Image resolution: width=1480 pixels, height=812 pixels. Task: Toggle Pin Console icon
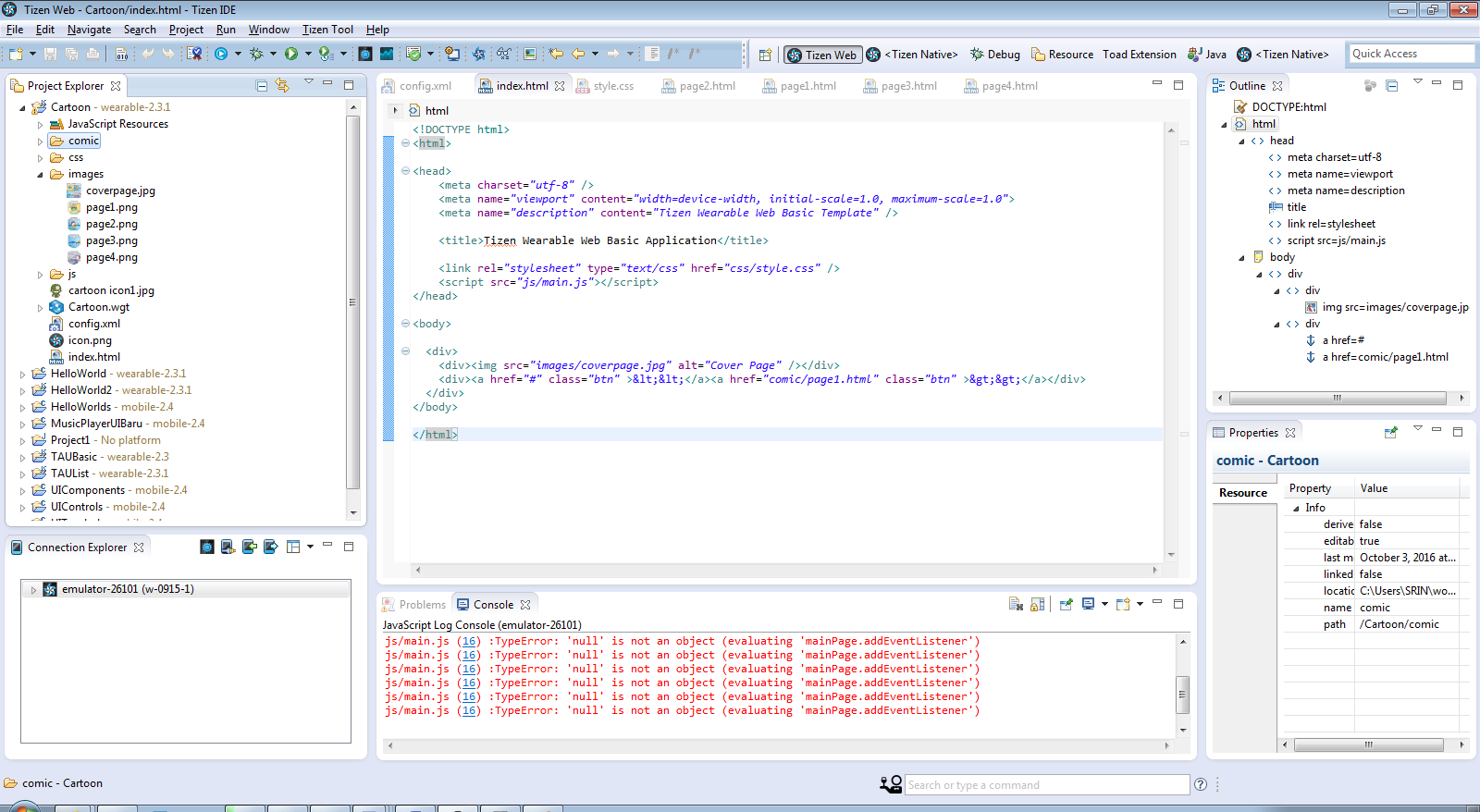click(1066, 604)
